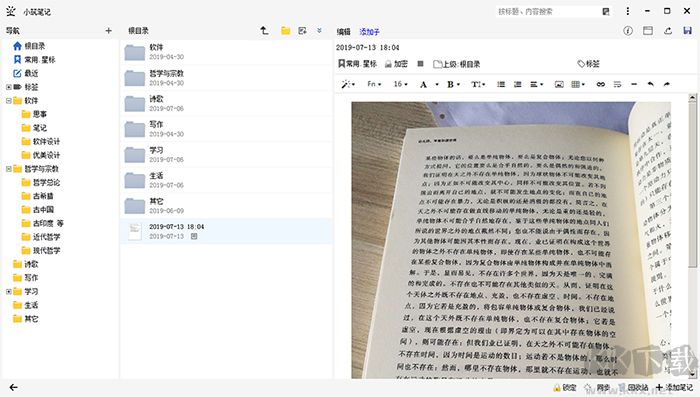The image size is (700, 397).
Task: Click the strikethrough lines toolbar icon
Action: 617,84
